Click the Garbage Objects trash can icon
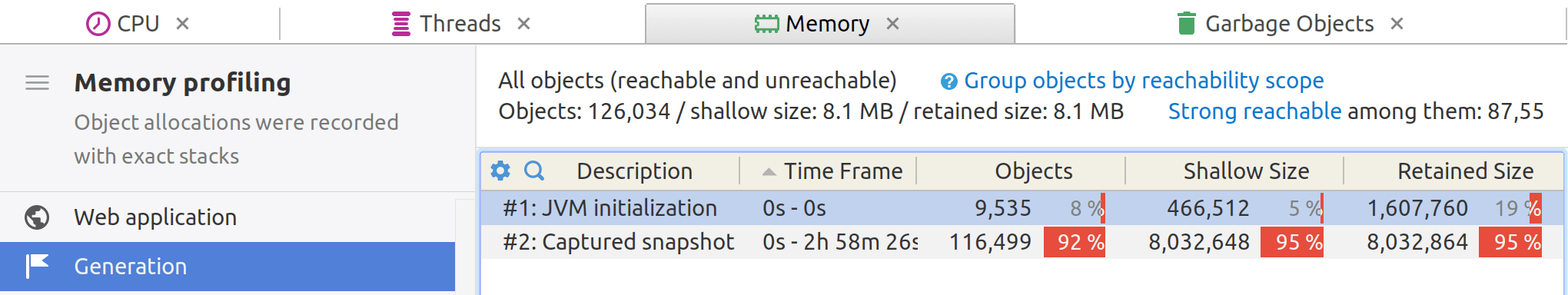 pyautogui.click(x=1187, y=24)
